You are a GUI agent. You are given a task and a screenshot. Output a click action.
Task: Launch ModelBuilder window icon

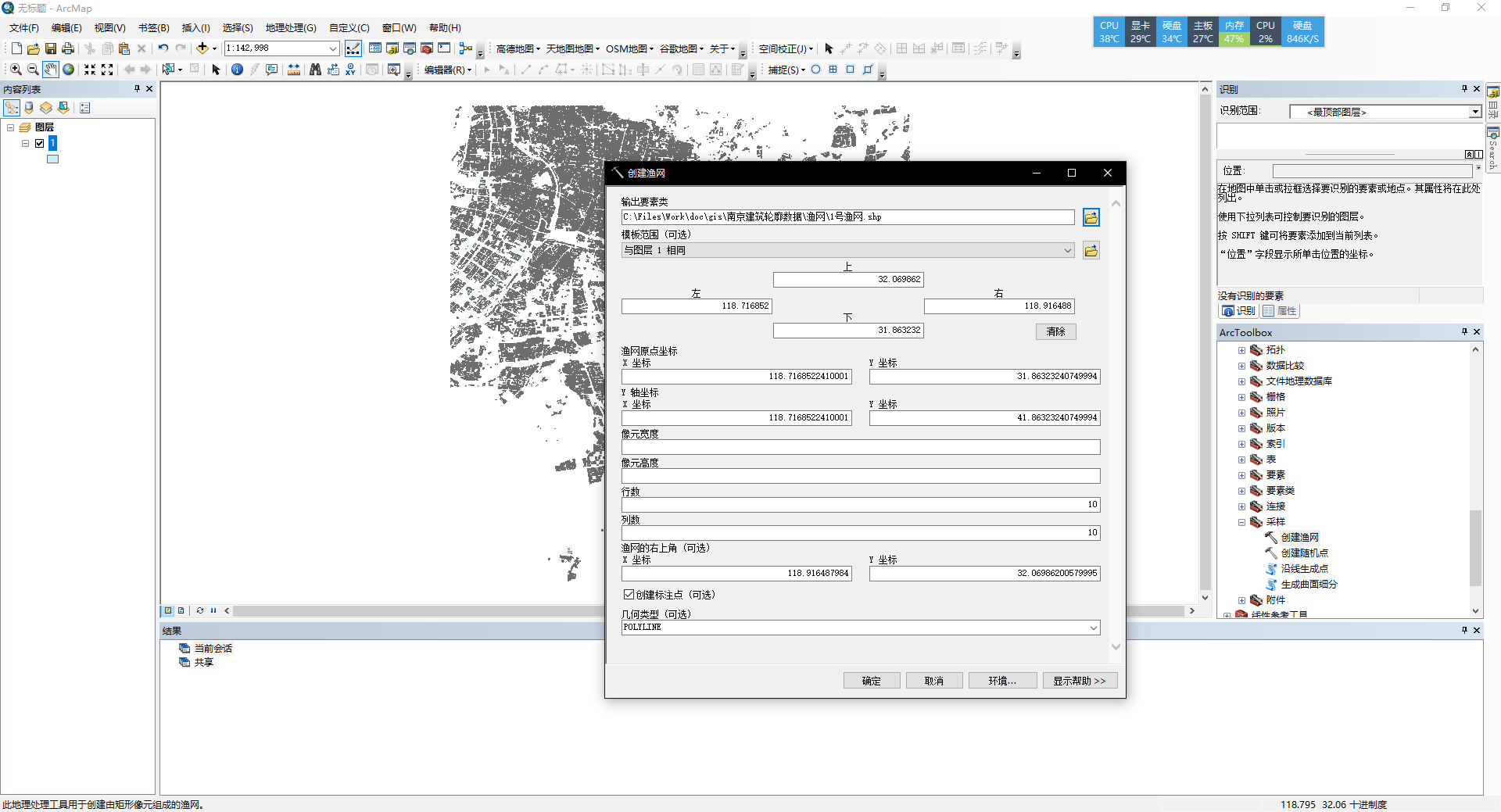tap(466, 48)
